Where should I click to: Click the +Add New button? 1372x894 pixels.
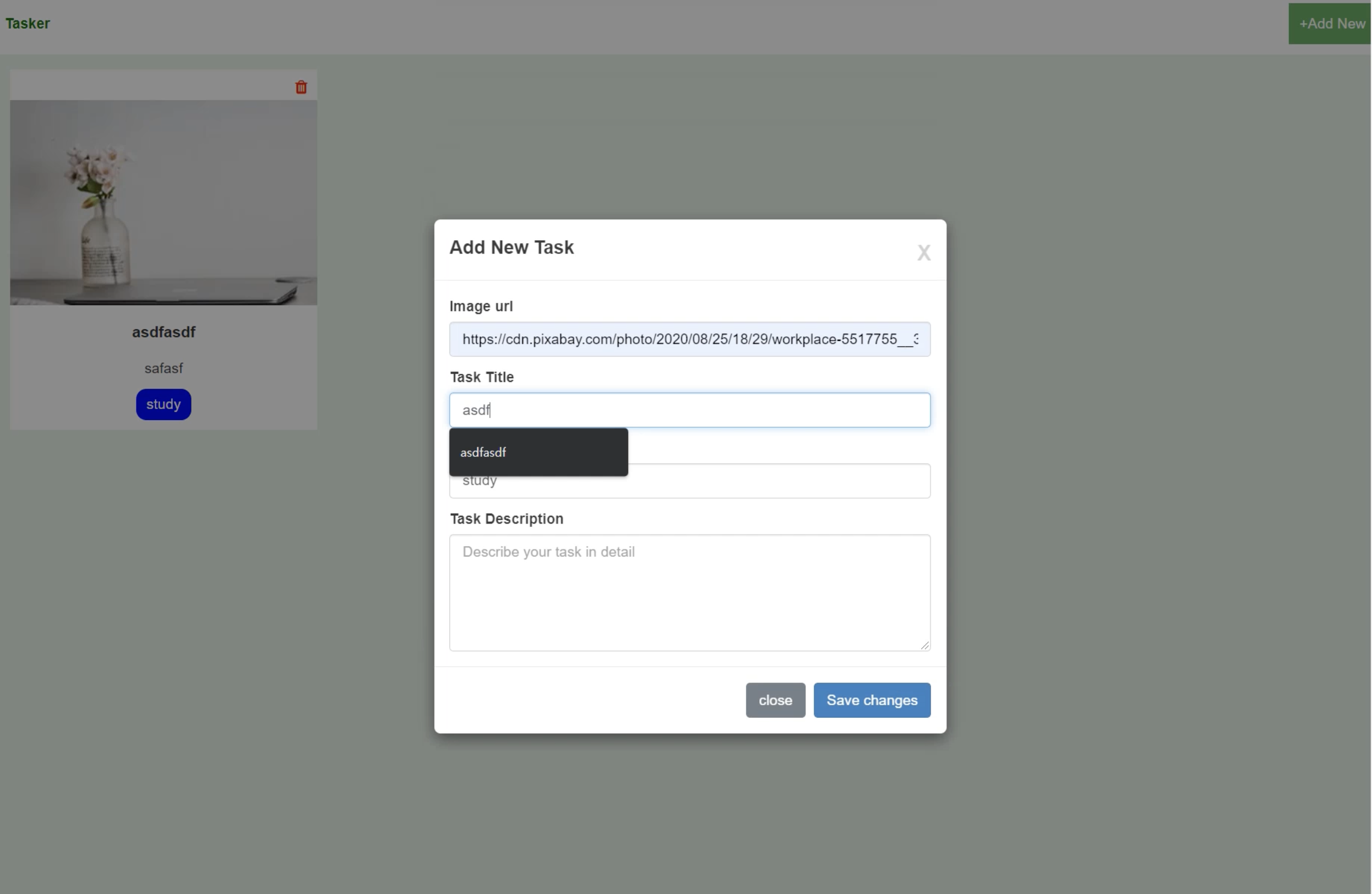tap(1330, 24)
